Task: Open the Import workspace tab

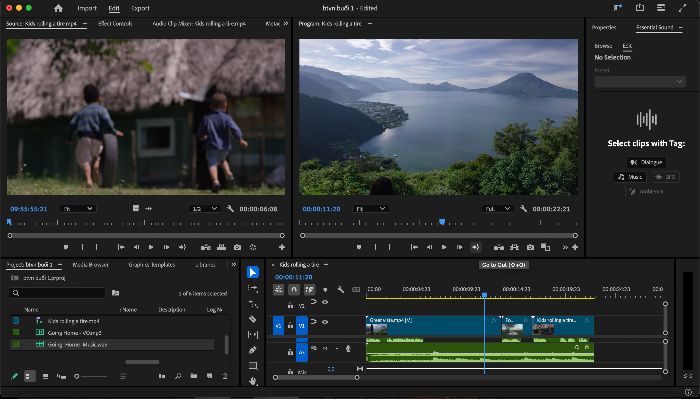Action: (x=87, y=8)
